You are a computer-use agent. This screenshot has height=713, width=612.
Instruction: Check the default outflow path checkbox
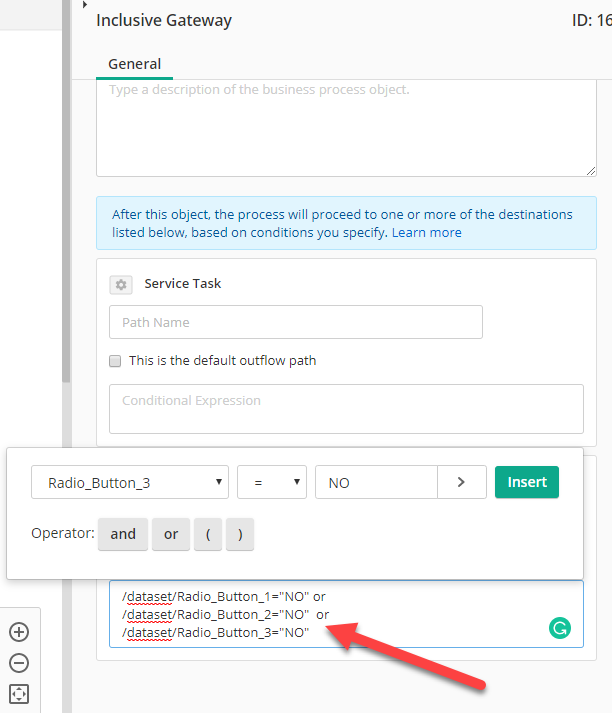click(x=115, y=361)
